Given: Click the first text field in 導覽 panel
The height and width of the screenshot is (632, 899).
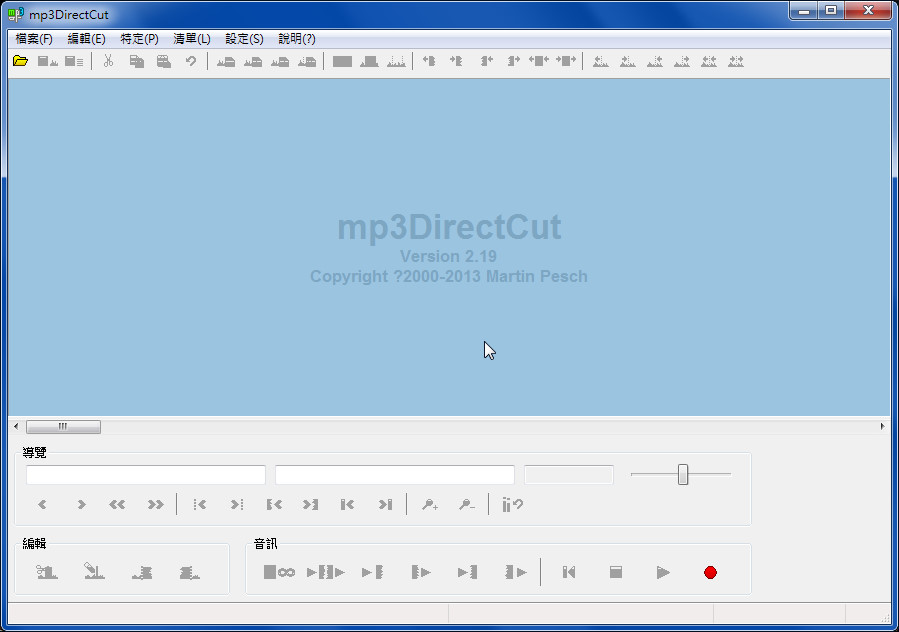Looking at the screenshot, I should tap(146, 475).
